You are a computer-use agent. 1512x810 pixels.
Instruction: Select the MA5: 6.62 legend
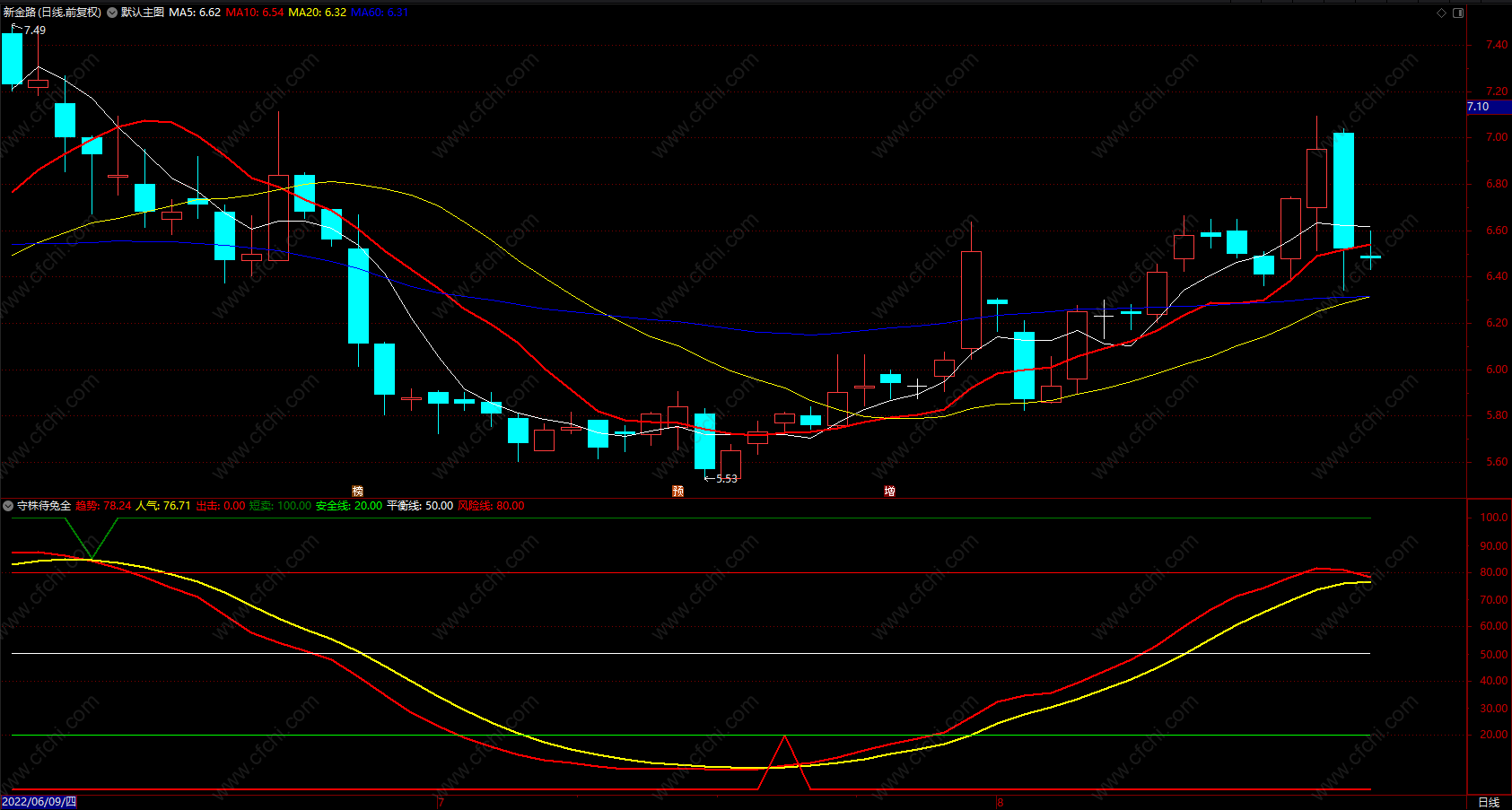point(195,13)
